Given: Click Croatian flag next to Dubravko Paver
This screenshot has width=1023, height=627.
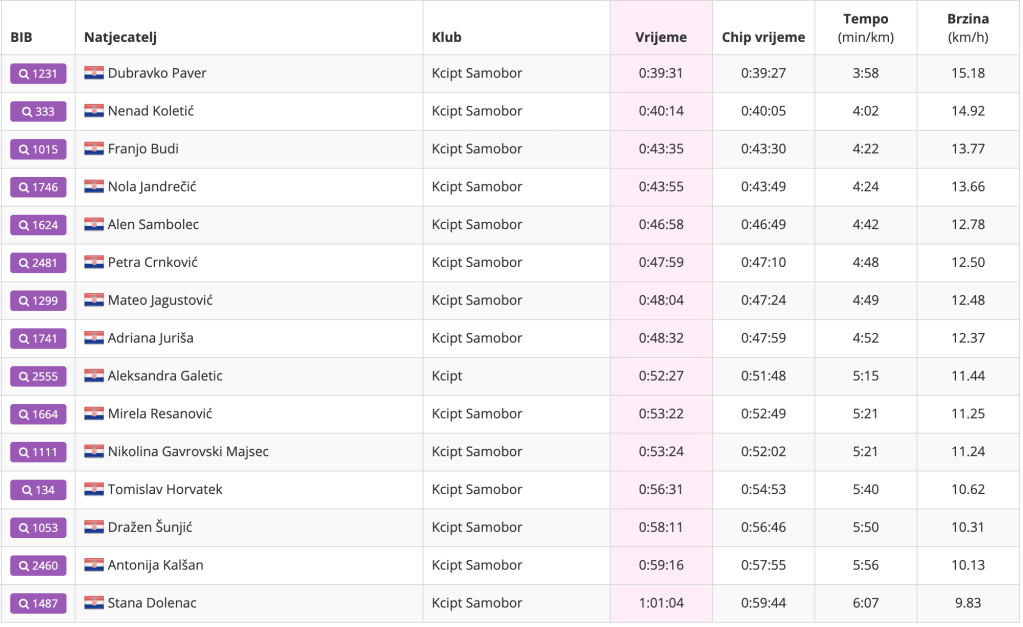Looking at the screenshot, I should [x=94, y=73].
